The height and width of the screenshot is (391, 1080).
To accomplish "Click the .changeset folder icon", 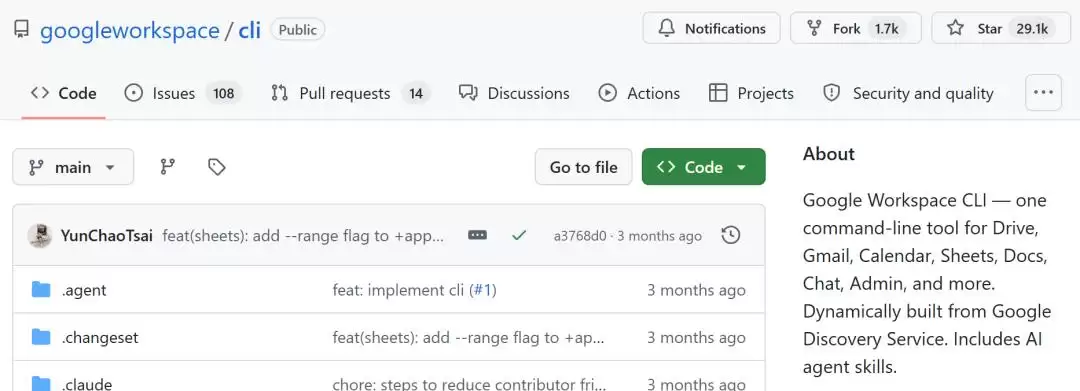I will tap(41, 337).
